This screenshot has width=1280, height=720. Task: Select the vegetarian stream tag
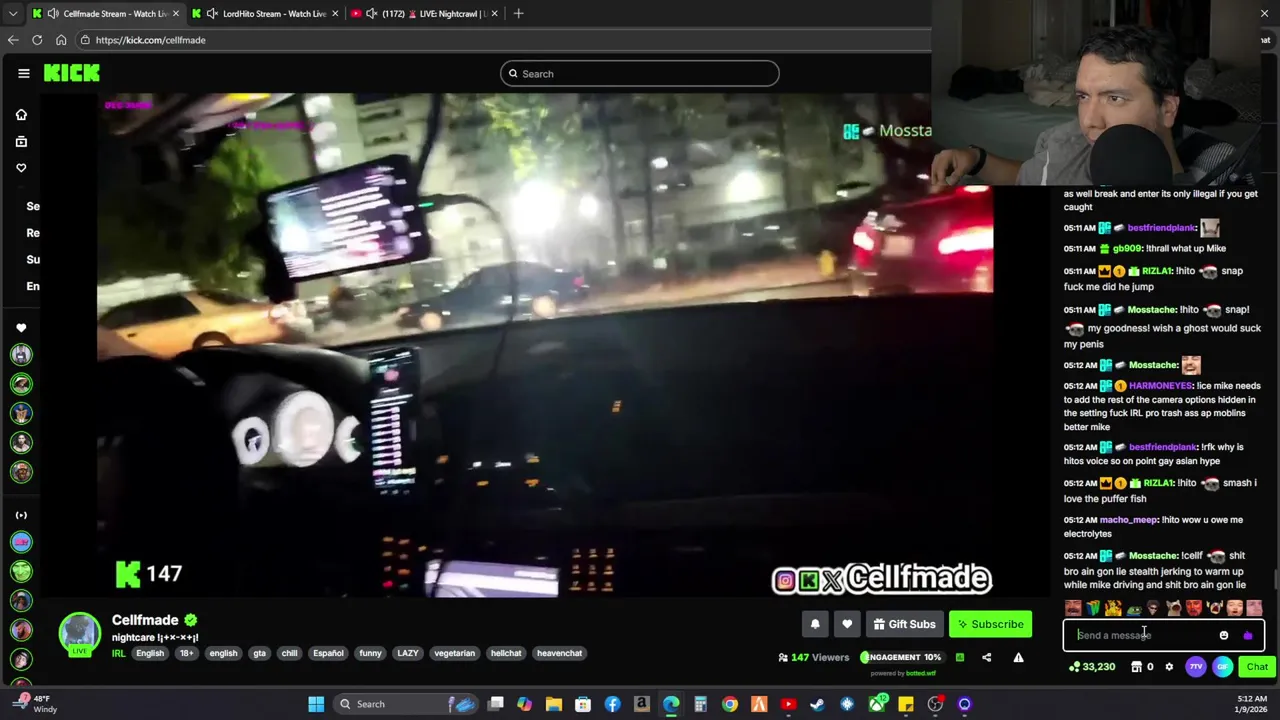[454, 653]
